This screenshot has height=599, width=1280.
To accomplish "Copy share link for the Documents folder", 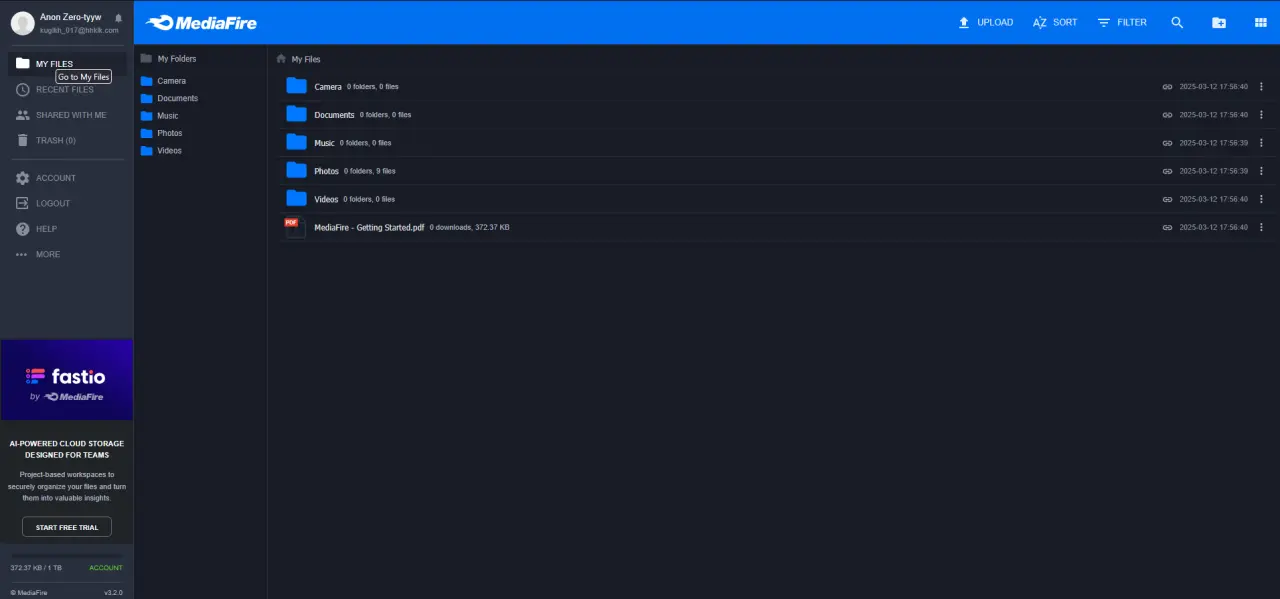I will 1167,115.
